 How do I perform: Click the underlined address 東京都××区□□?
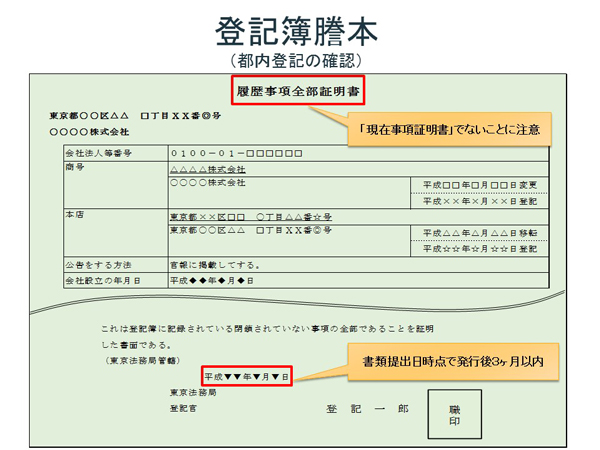[251, 217]
